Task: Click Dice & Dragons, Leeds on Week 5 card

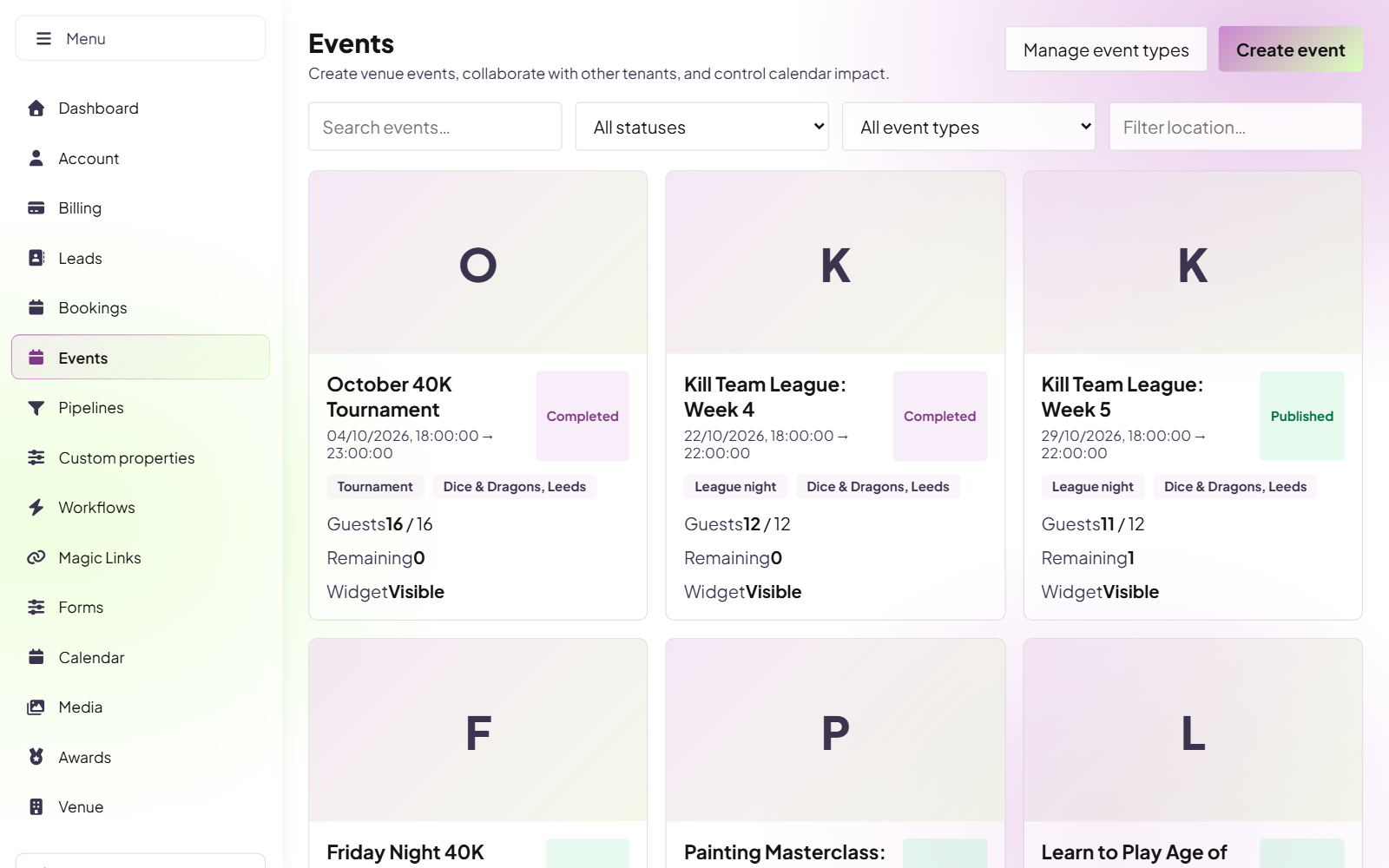Action: click(x=1235, y=487)
